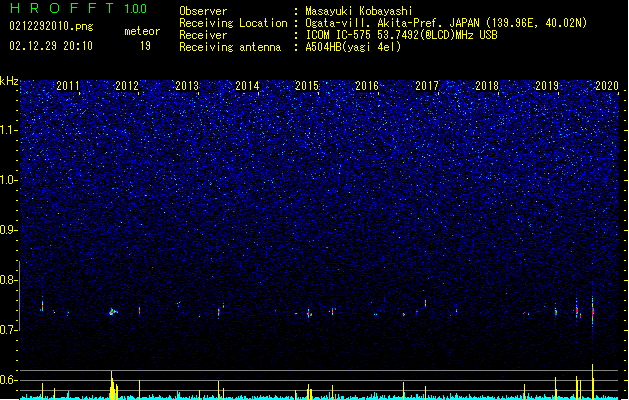Click the 0.9 kHz frequency label
The image size is (629, 400).
tap(9, 230)
